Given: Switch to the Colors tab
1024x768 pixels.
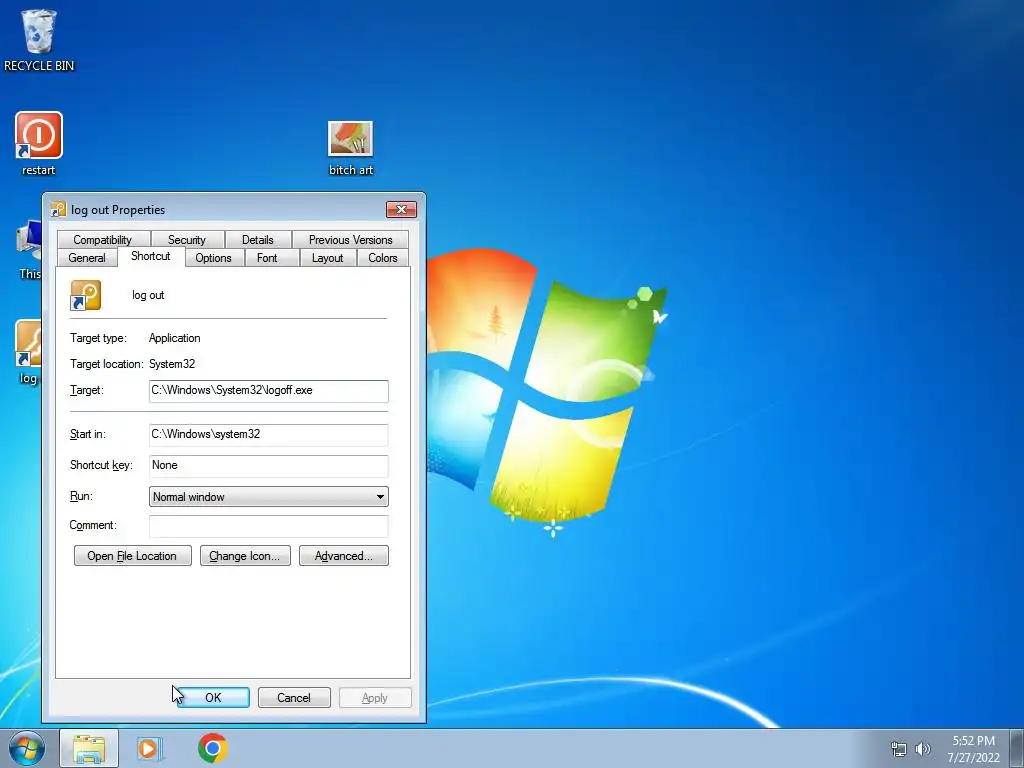Looking at the screenshot, I should click(x=383, y=258).
